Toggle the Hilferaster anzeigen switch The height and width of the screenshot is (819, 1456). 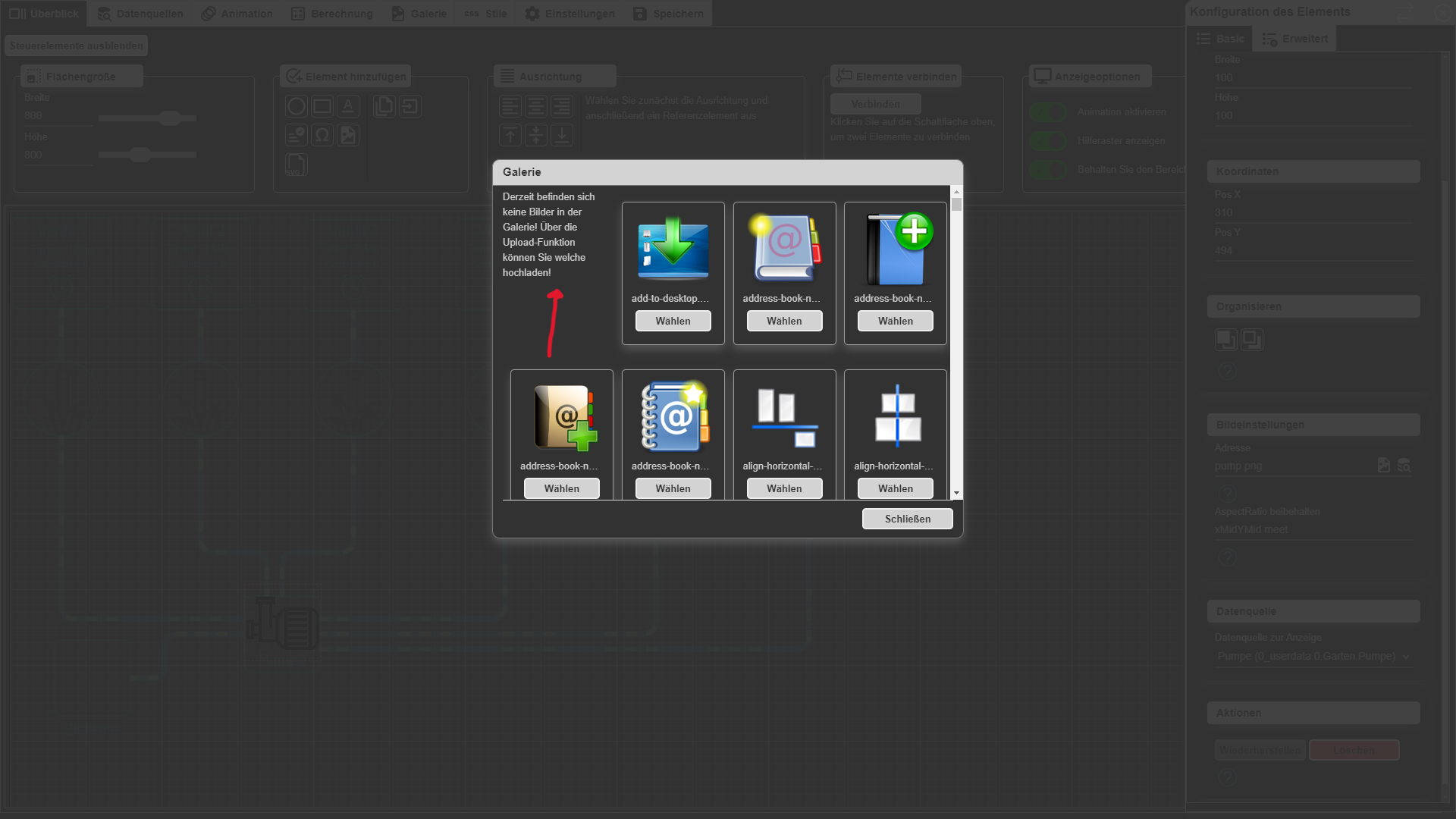(1048, 141)
